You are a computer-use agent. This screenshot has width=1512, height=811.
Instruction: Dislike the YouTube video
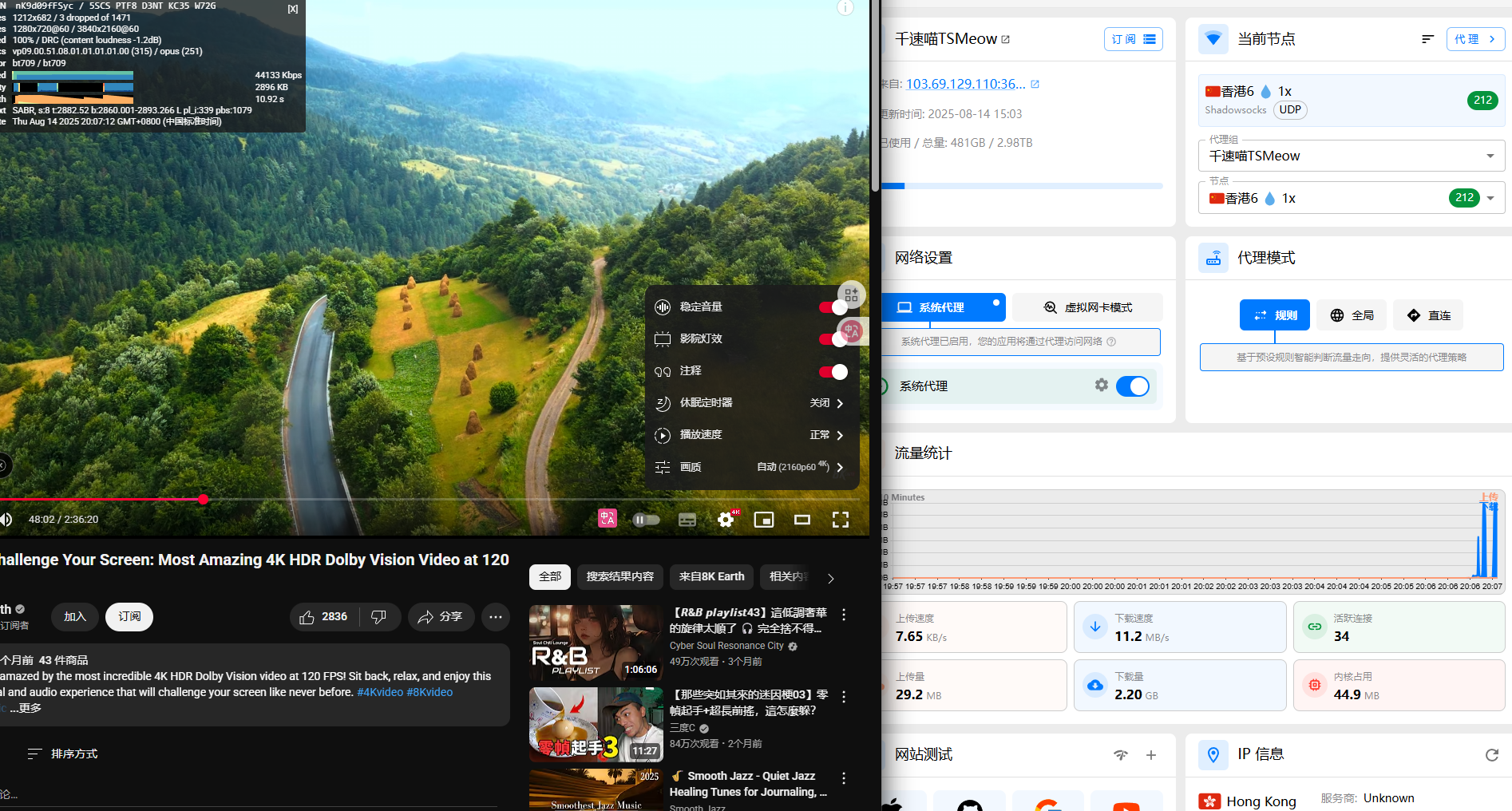coord(379,617)
